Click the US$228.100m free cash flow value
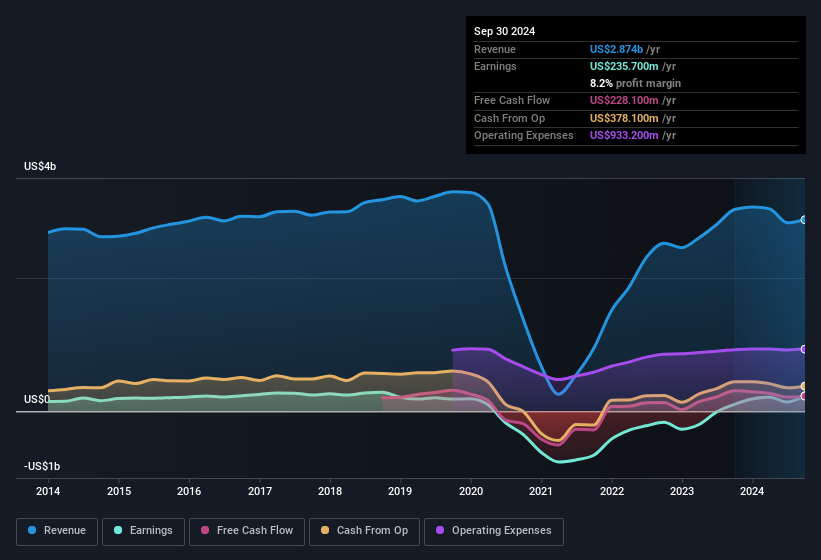 pyautogui.click(x=624, y=100)
